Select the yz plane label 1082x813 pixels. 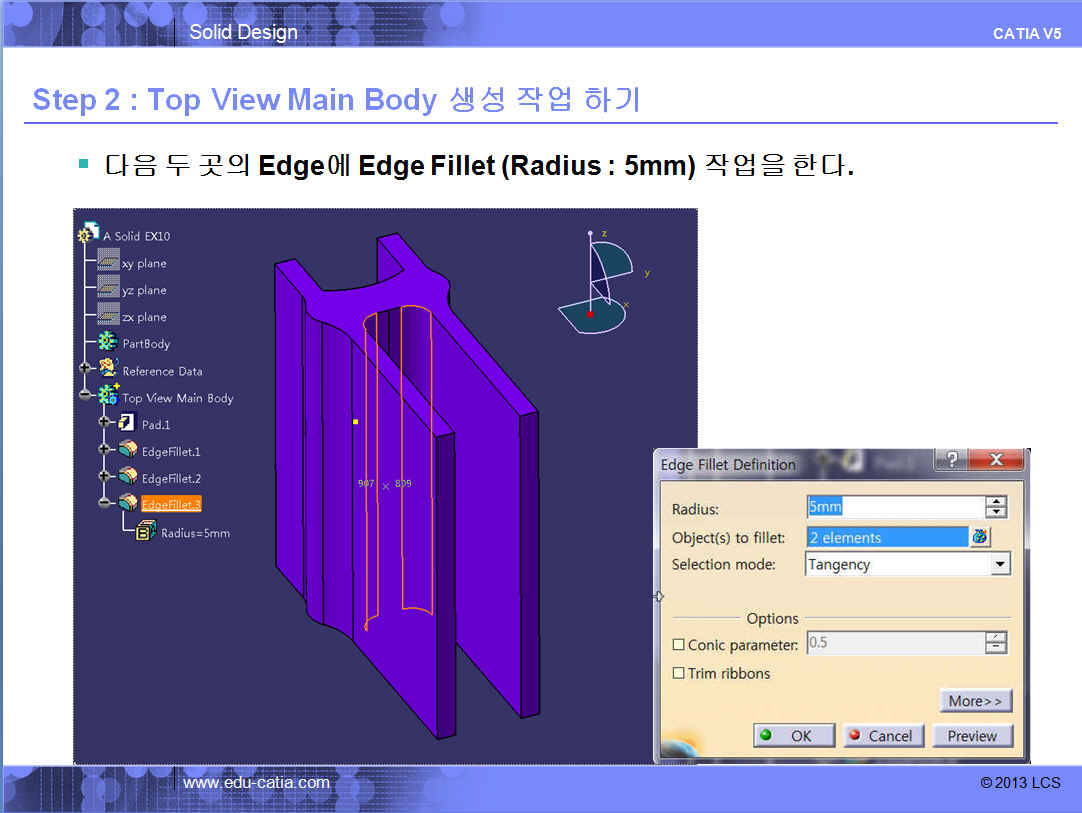coord(144,291)
